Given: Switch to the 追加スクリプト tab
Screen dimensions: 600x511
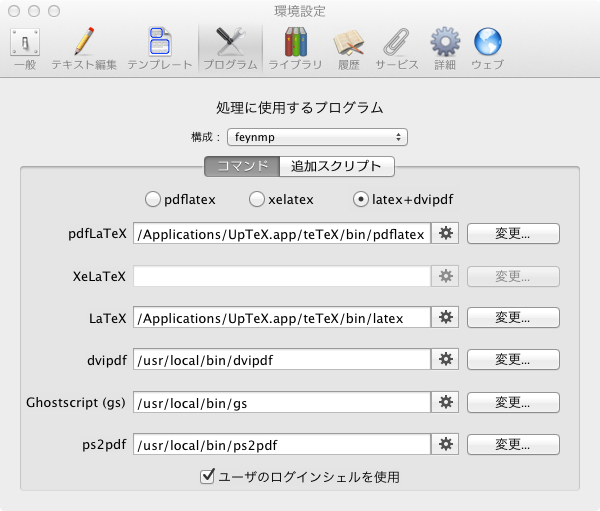Looking at the screenshot, I should tap(335, 166).
